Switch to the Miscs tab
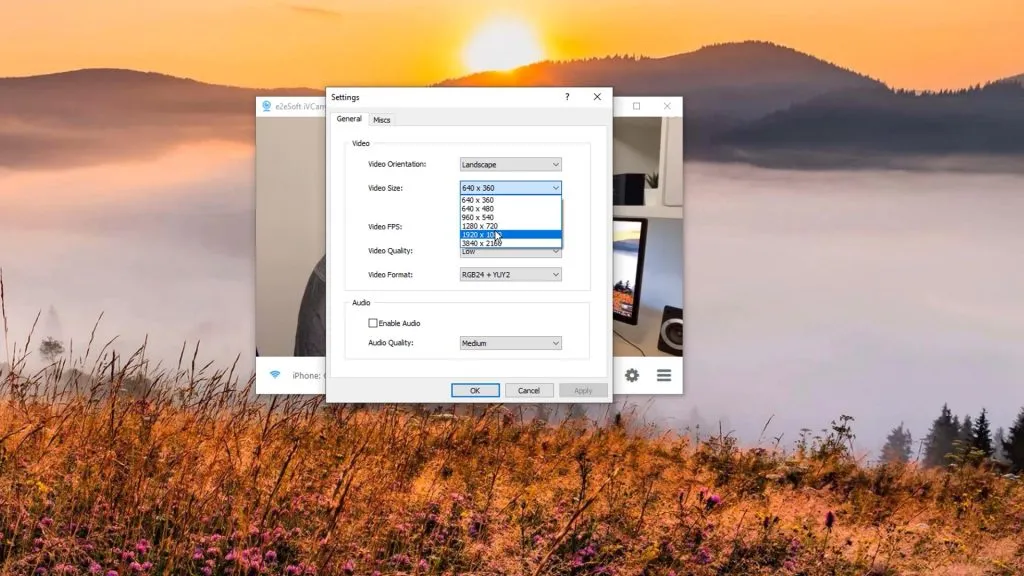This screenshot has height=576, width=1024. 381,120
